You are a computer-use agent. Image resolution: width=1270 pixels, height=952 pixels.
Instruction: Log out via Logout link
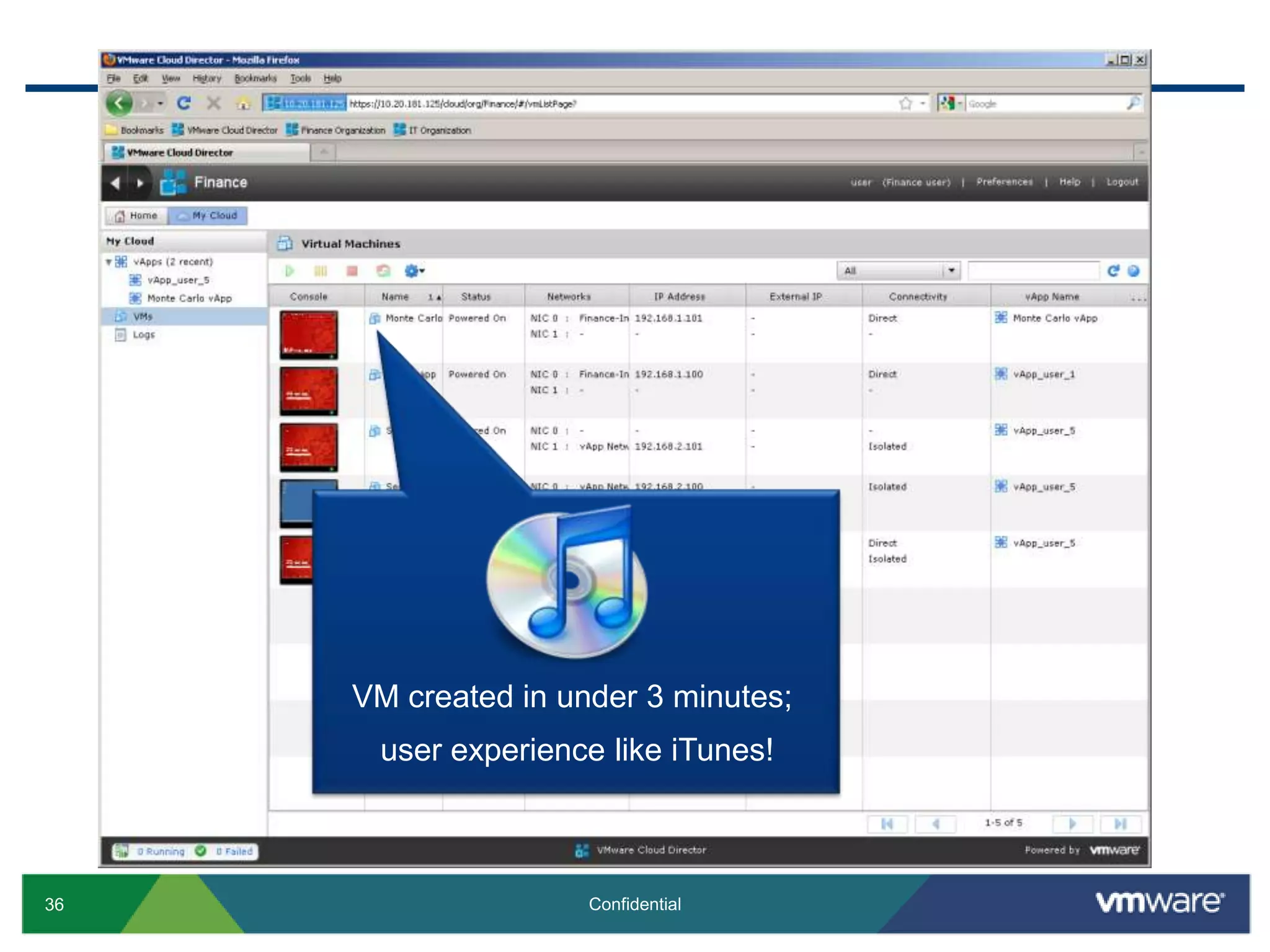click(1122, 182)
